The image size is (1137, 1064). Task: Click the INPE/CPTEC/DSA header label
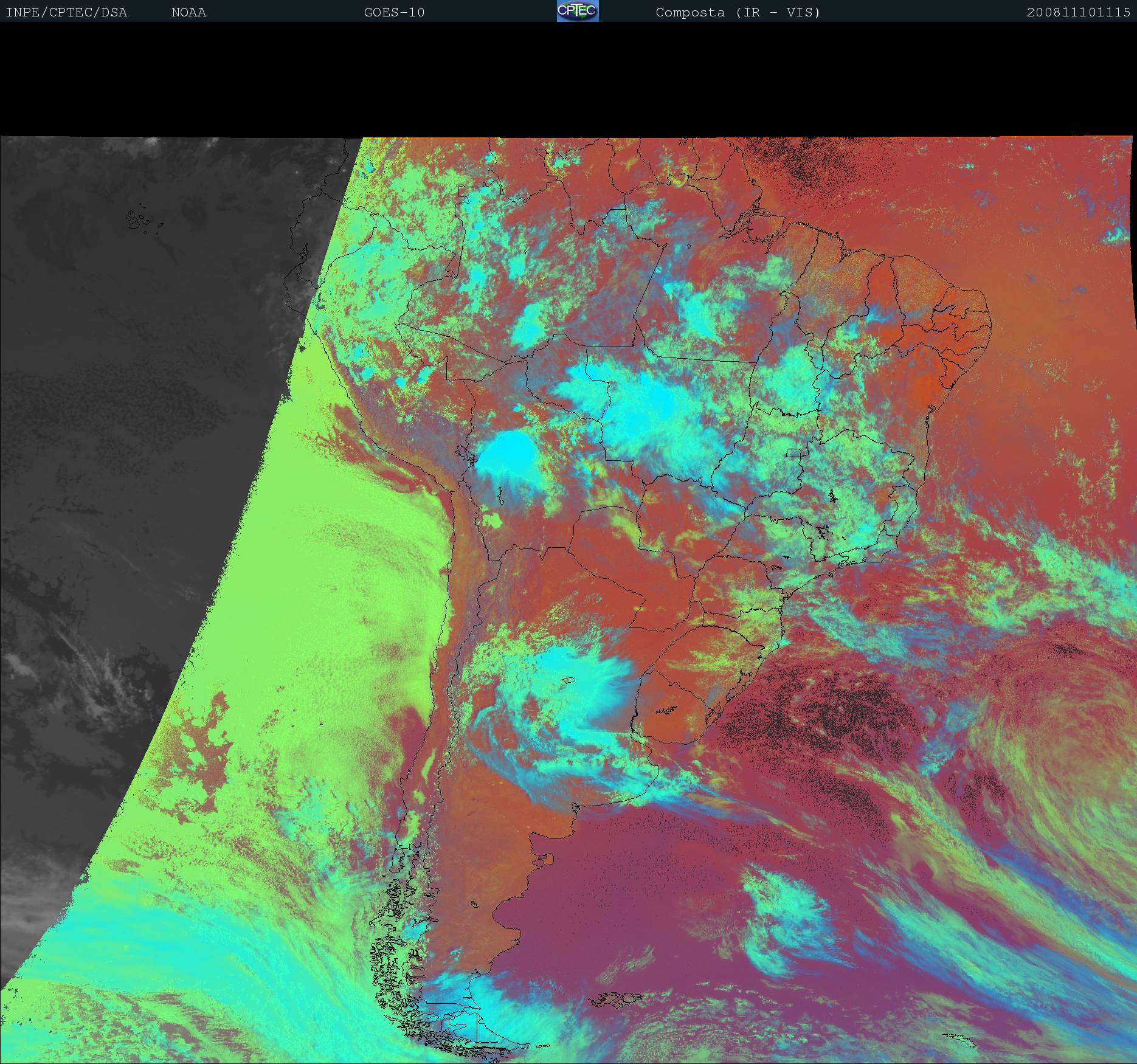(66, 12)
